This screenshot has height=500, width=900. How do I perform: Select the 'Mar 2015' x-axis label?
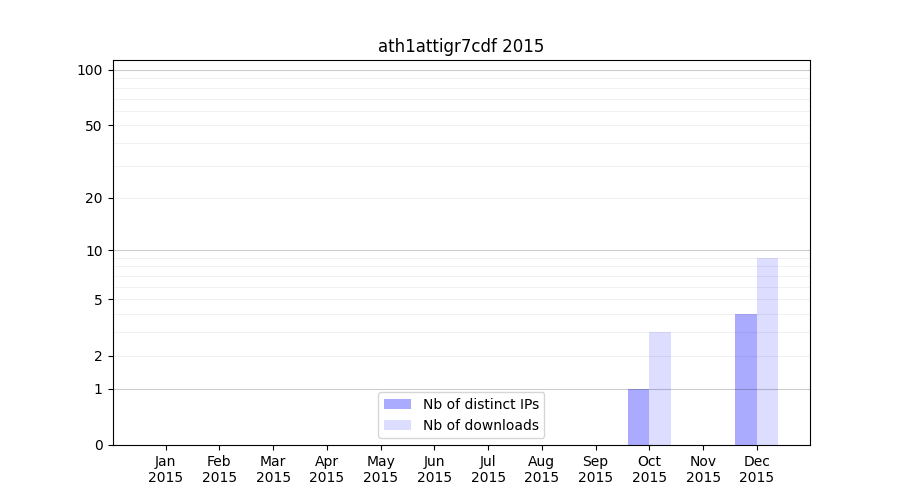[273, 469]
